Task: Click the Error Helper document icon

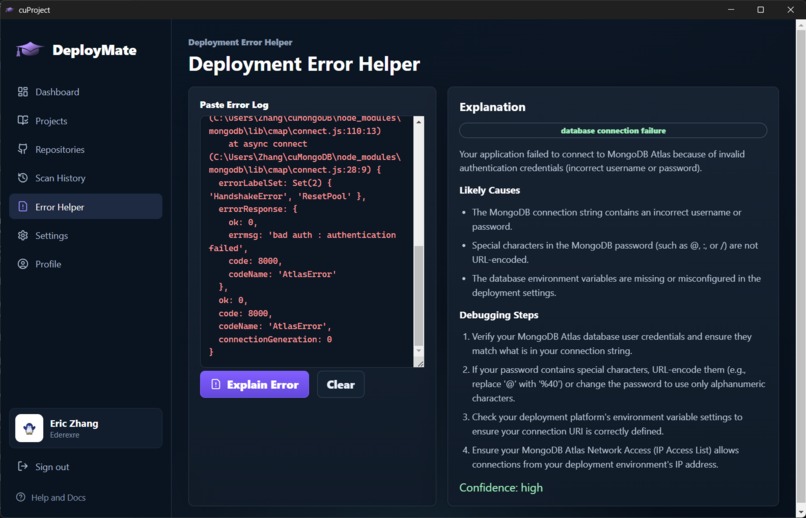Action: 23,207
